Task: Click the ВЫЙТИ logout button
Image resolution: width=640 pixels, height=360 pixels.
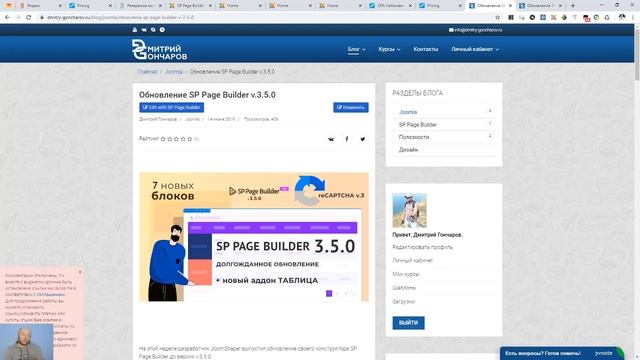Action: coord(408,323)
